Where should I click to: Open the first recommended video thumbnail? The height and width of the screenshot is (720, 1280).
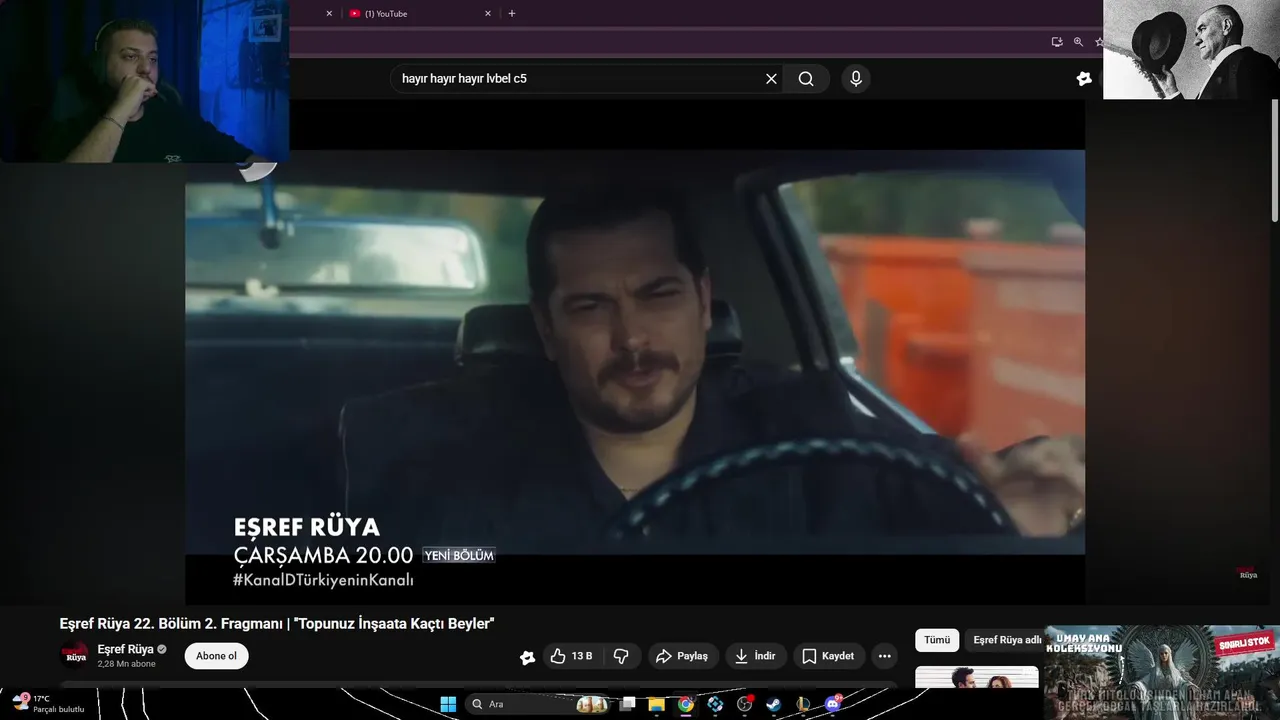pyautogui.click(x=977, y=678)
